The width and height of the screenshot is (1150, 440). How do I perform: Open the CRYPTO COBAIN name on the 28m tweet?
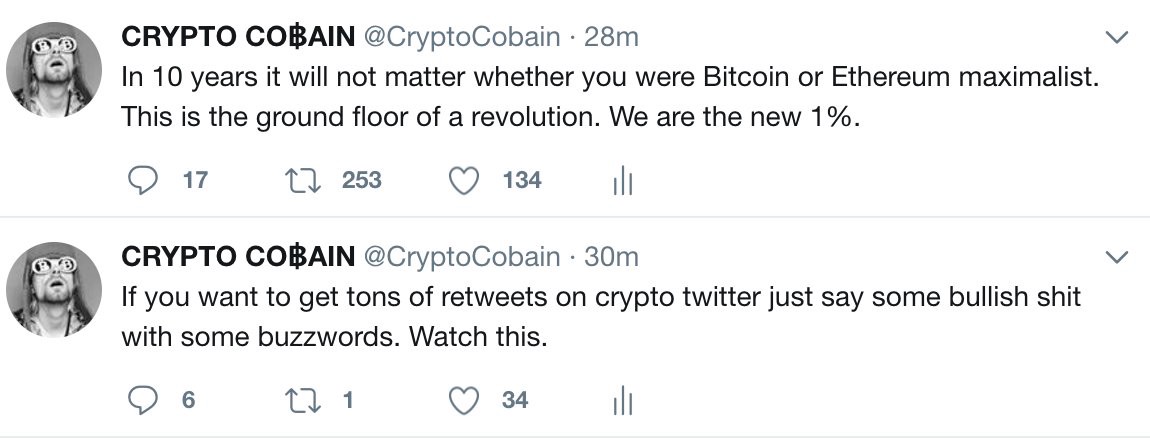click(x=237, y=37)
